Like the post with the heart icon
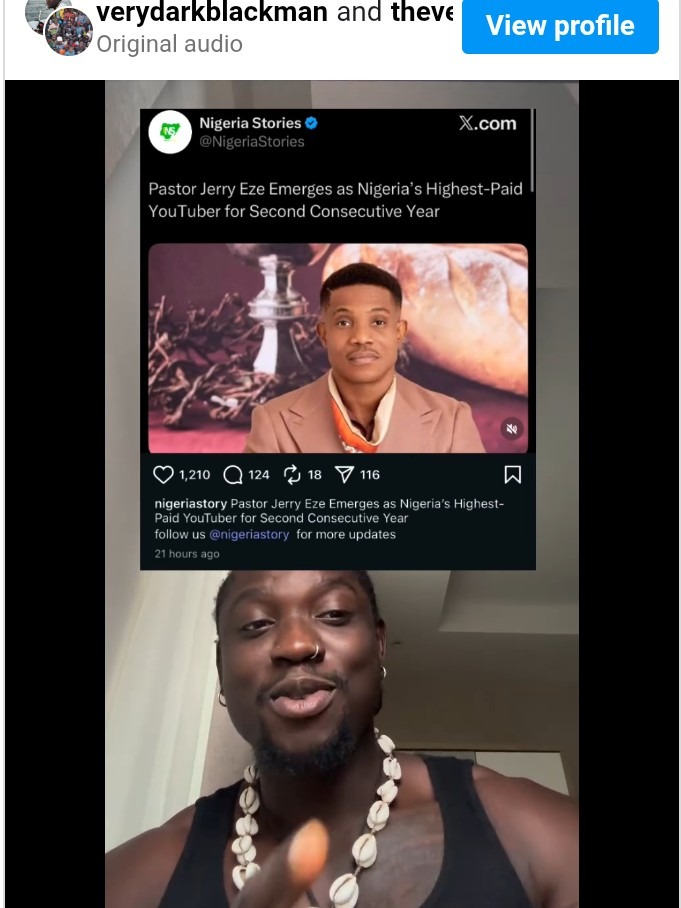The height and width of the screenshot is (908, 681). point(164,474)
